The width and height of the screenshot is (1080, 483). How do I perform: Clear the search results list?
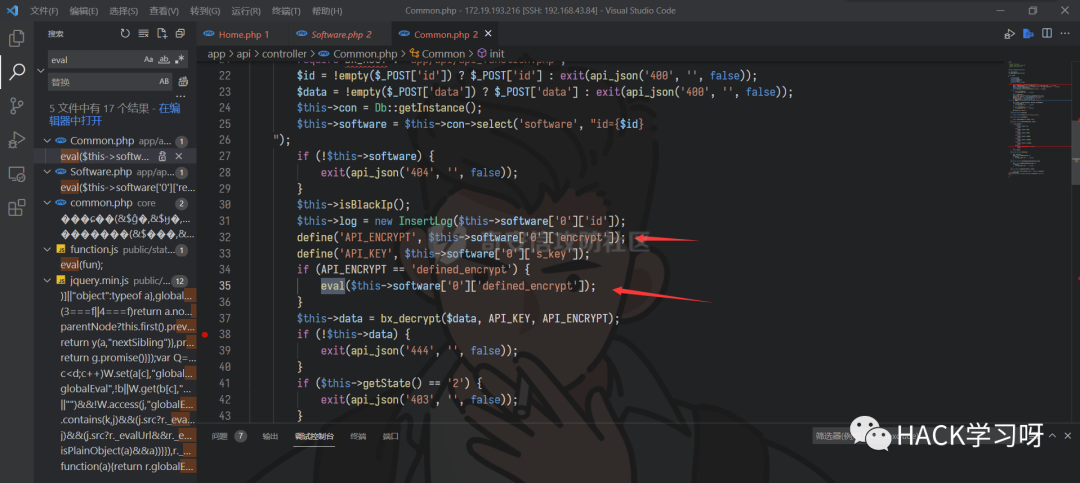click(144, 34)
